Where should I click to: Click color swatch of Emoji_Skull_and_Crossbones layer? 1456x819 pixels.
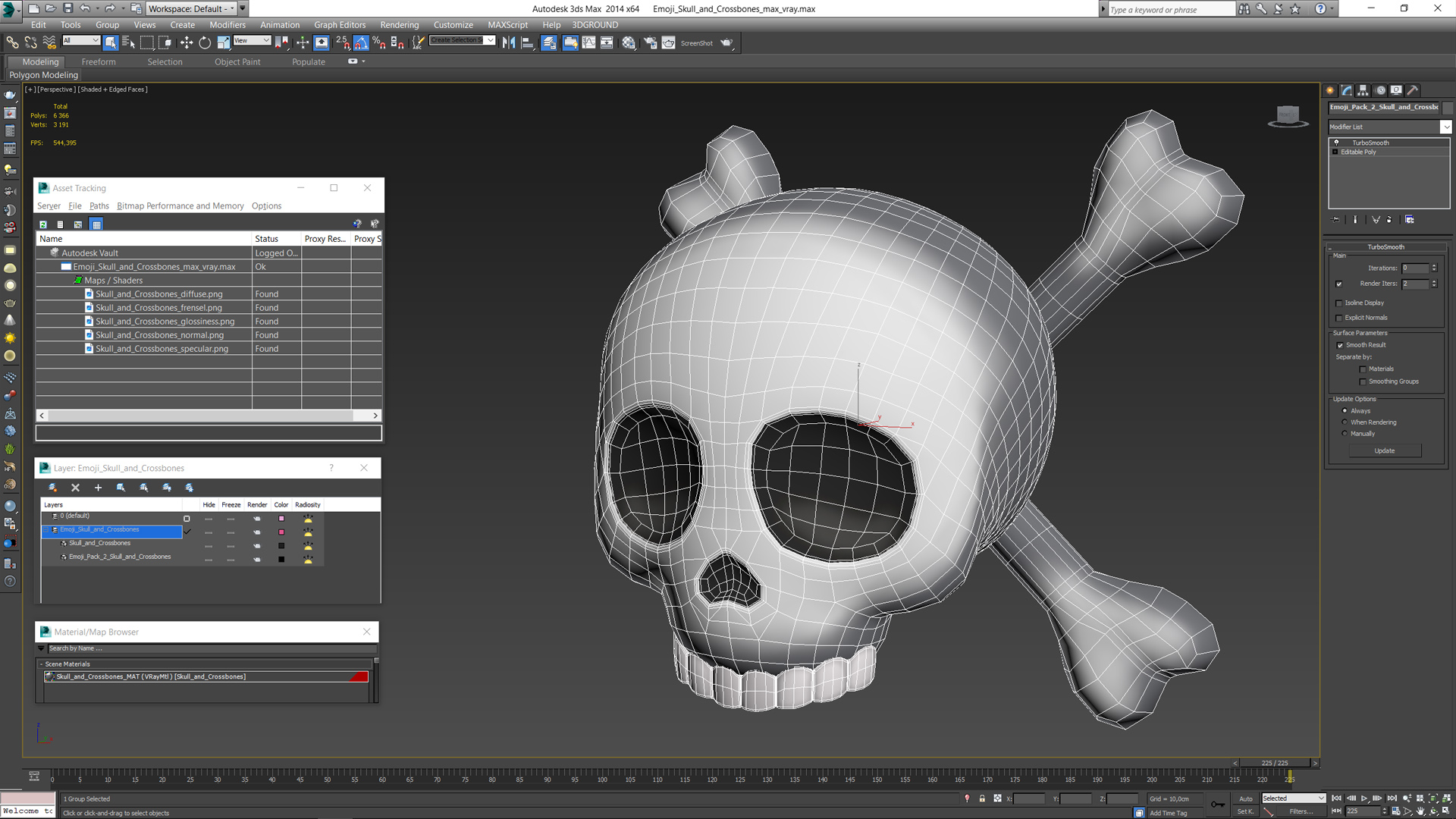[x=281, y=532]
